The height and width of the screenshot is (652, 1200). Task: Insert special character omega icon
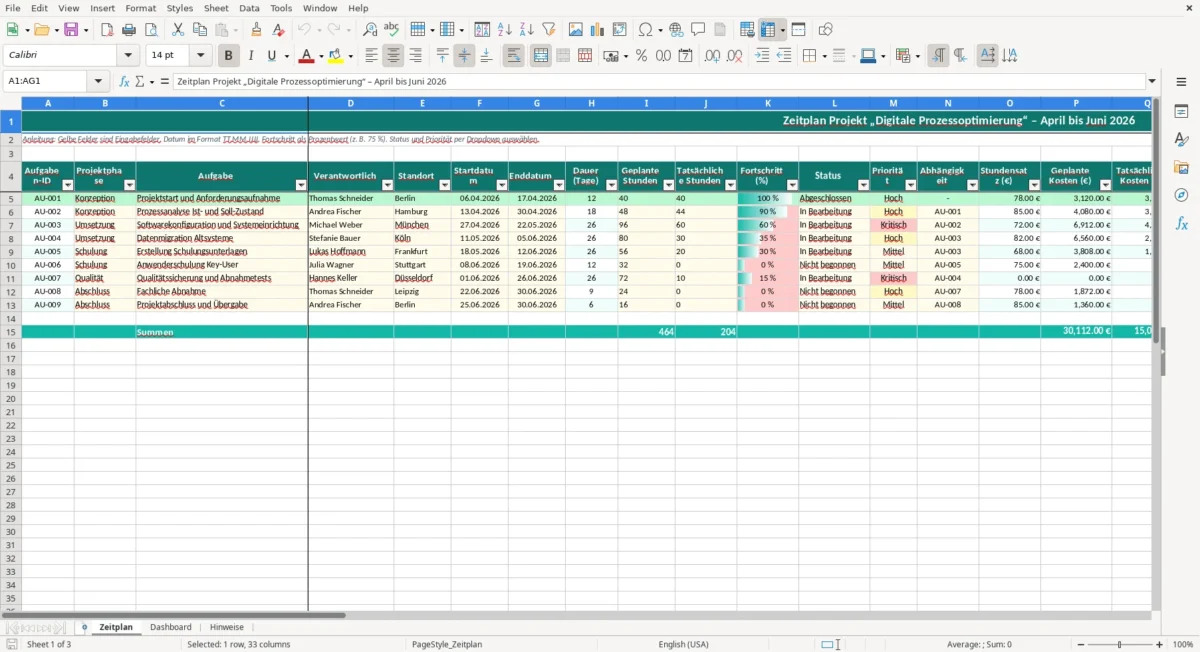click(645, 30)
